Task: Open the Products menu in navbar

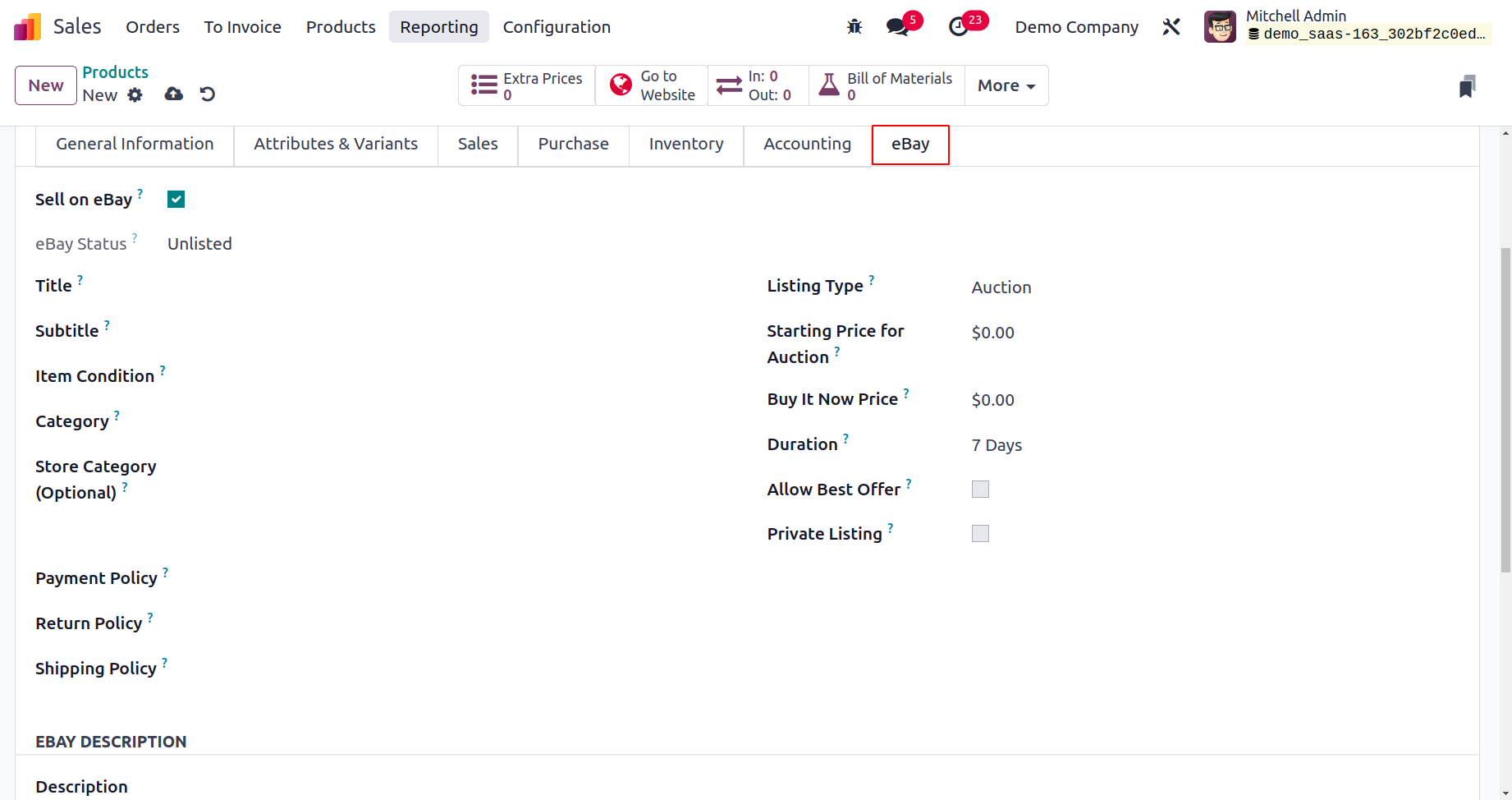Action: pyautogui.click(x=341, y=27)
